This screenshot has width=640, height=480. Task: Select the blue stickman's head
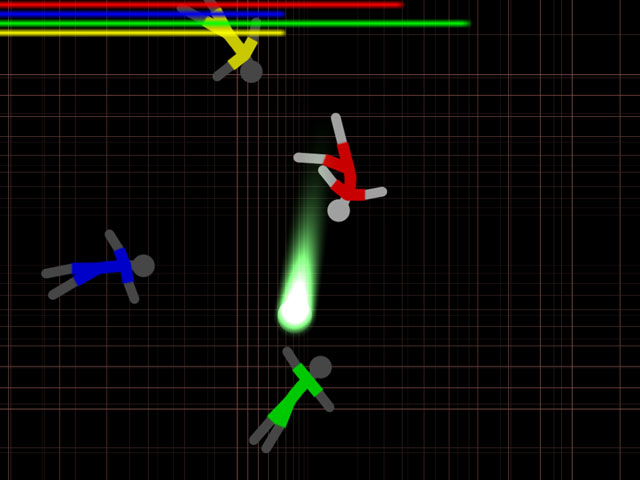[143, 265]
